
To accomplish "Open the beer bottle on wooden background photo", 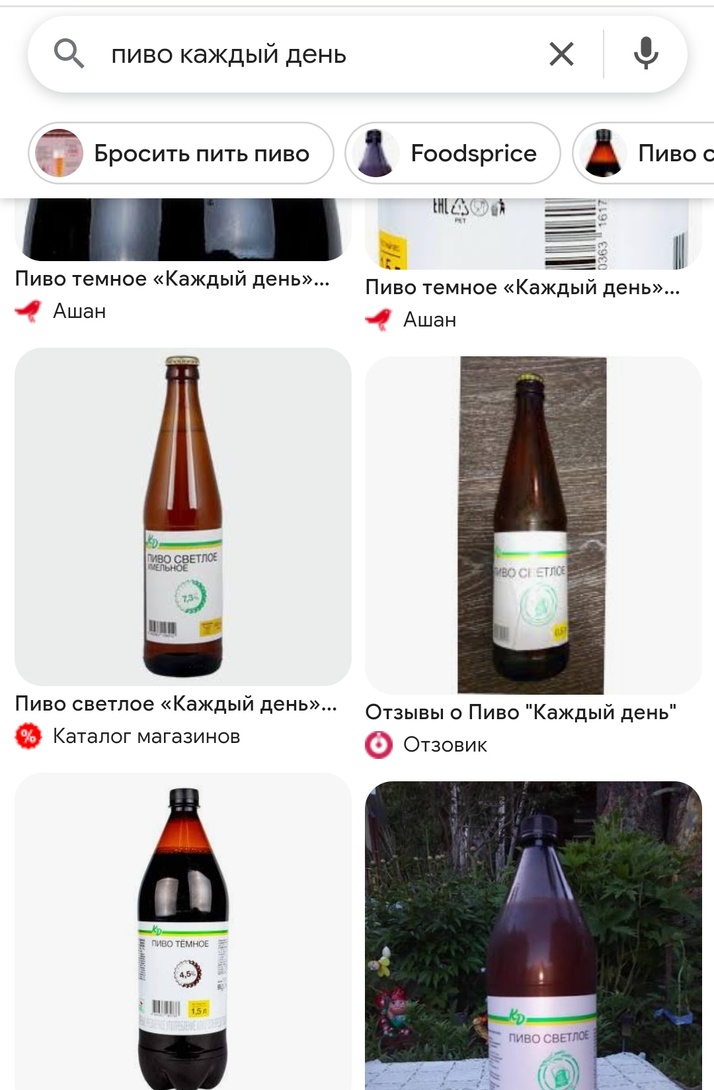I will pyautogui.click(x=533, y=525).
